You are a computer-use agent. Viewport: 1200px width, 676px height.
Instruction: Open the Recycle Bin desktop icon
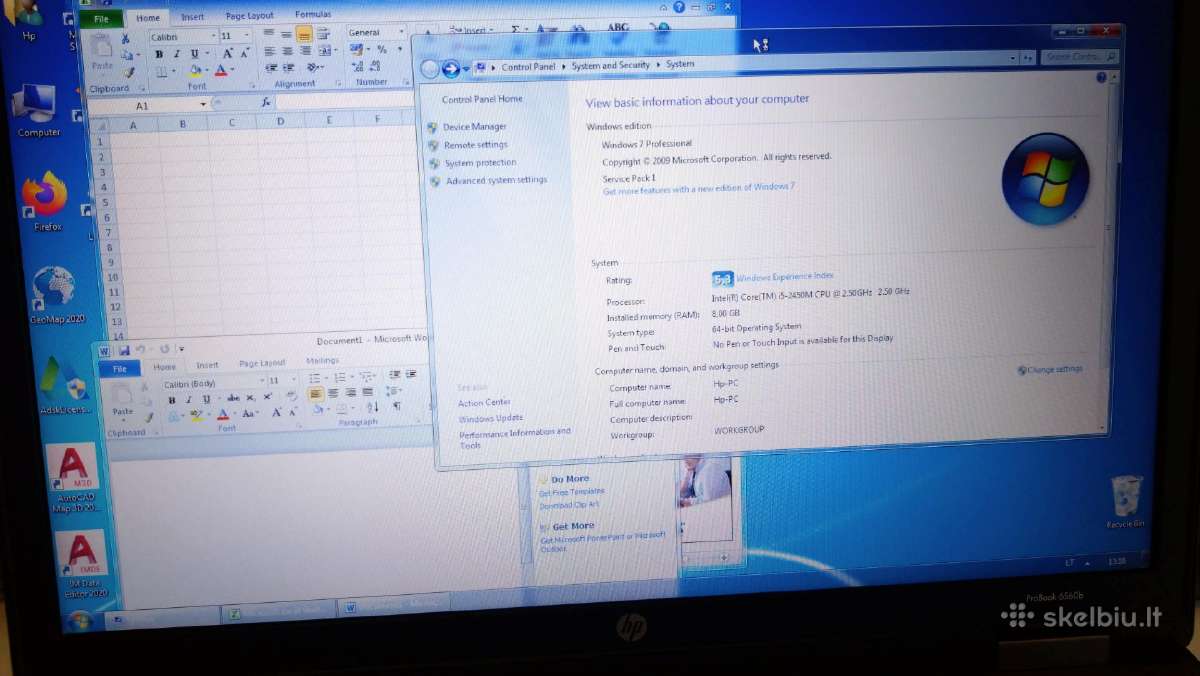pyautogui.click(x=1126, y=502)
